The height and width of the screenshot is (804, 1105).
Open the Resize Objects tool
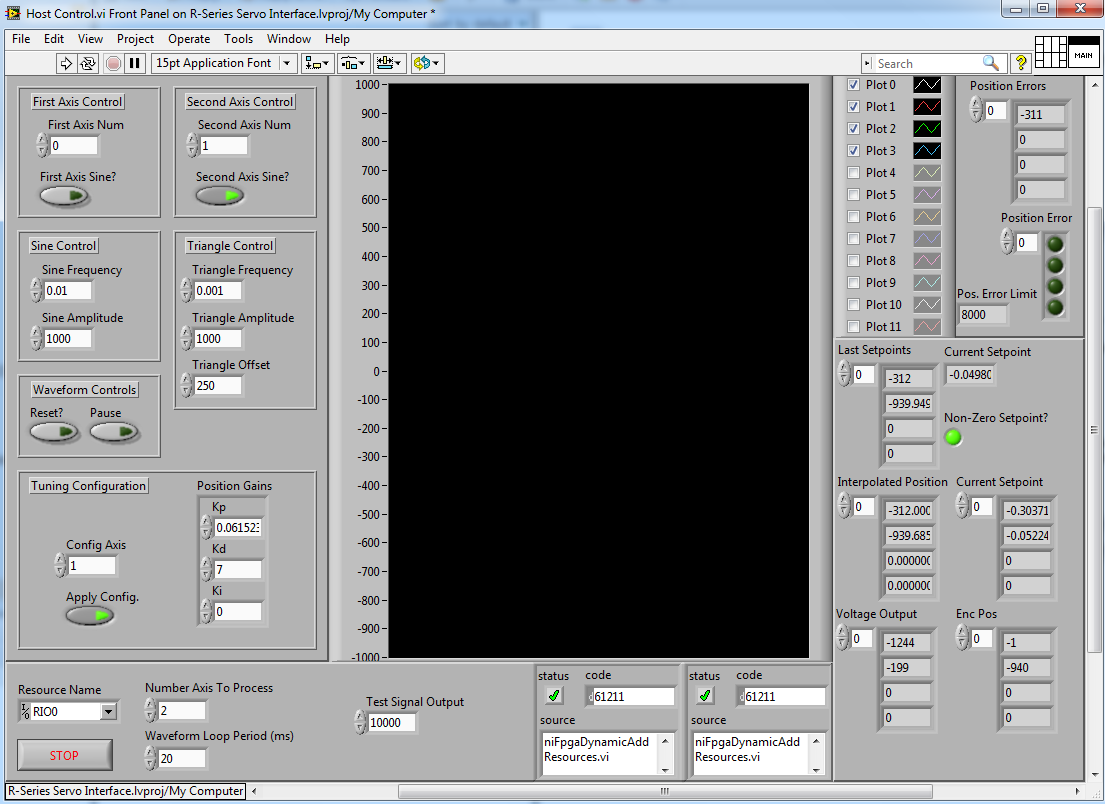tap(389, 63)
